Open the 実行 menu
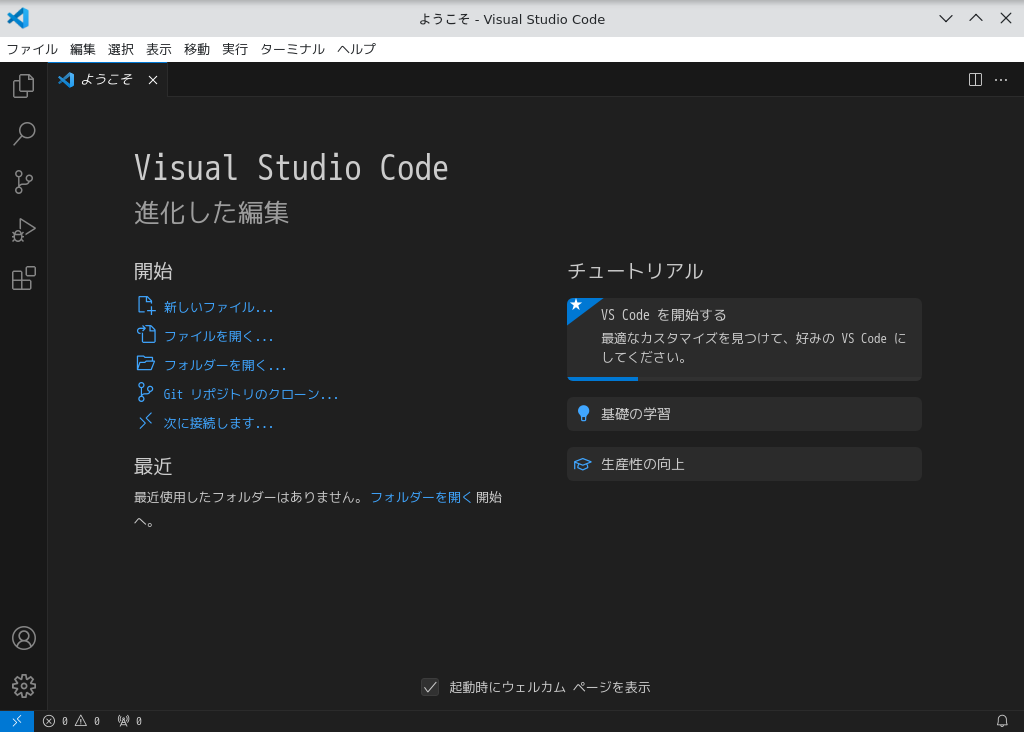 coord(234,49)
